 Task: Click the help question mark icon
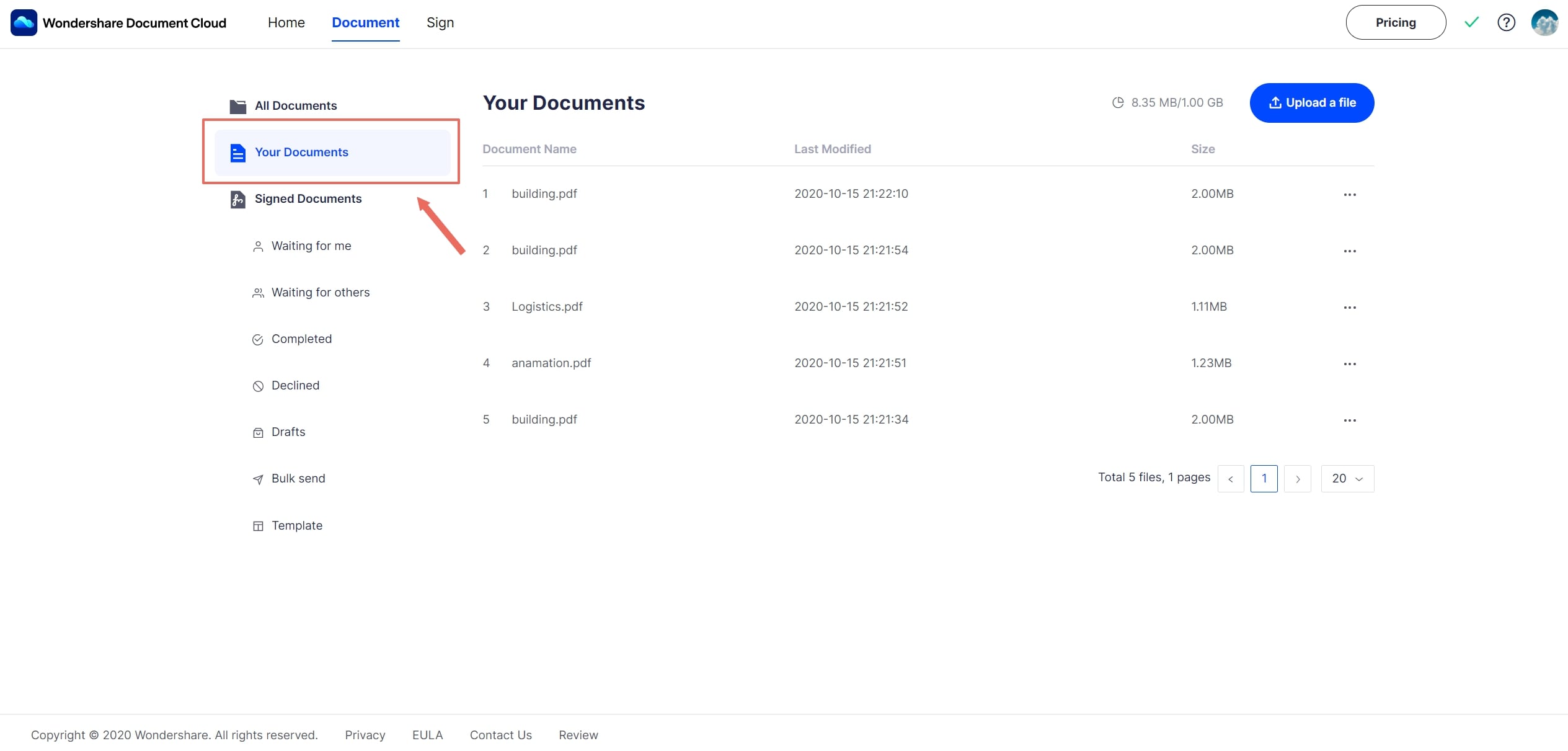1506,22
